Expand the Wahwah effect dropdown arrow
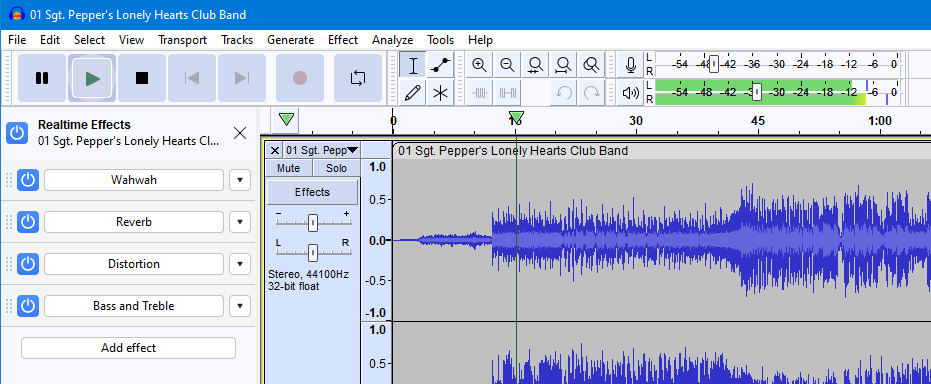This screenshot has height=384, width=931. pyautogui.click(x=240, y=180)
